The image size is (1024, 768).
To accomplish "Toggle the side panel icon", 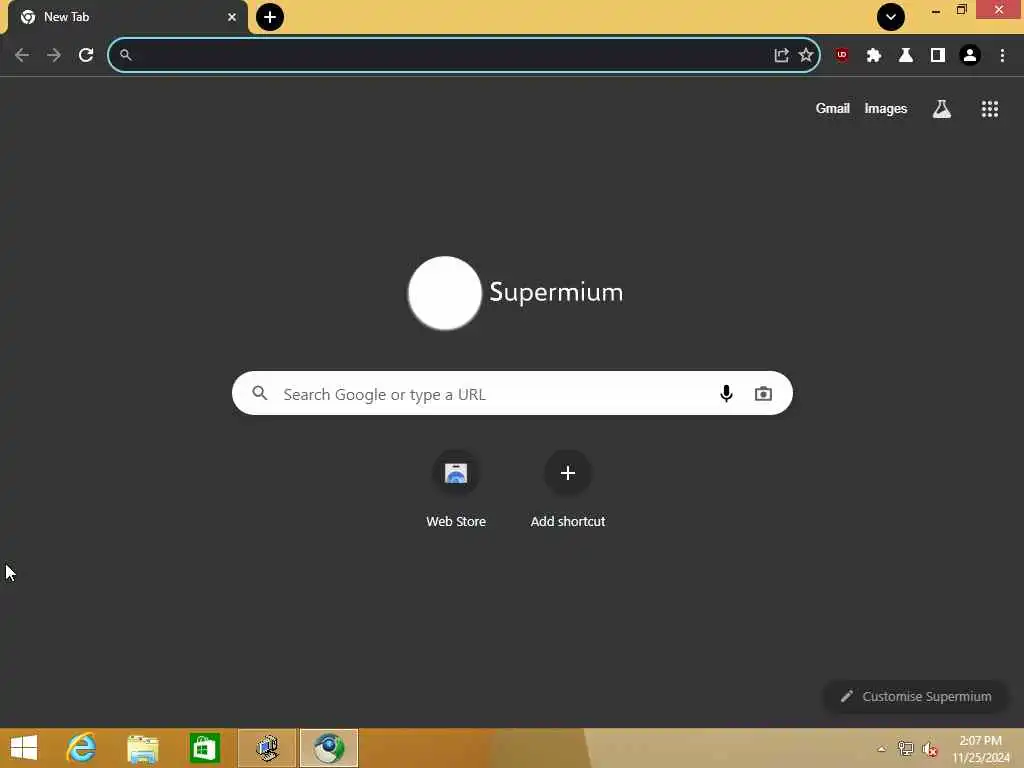I will 938,55.
